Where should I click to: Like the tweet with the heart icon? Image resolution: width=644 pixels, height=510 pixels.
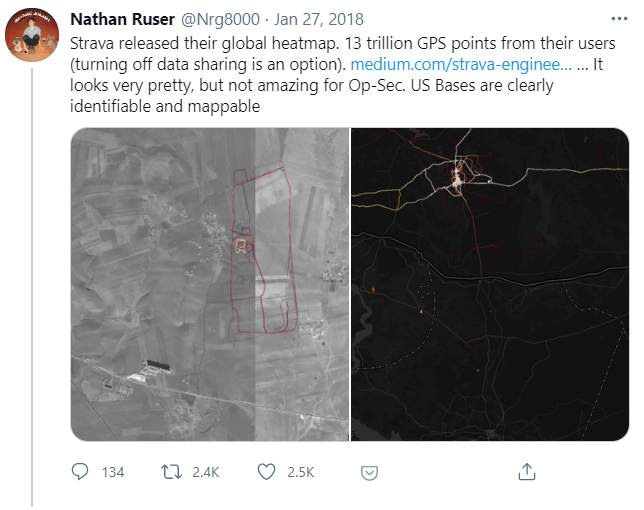(x=266, y=471)
